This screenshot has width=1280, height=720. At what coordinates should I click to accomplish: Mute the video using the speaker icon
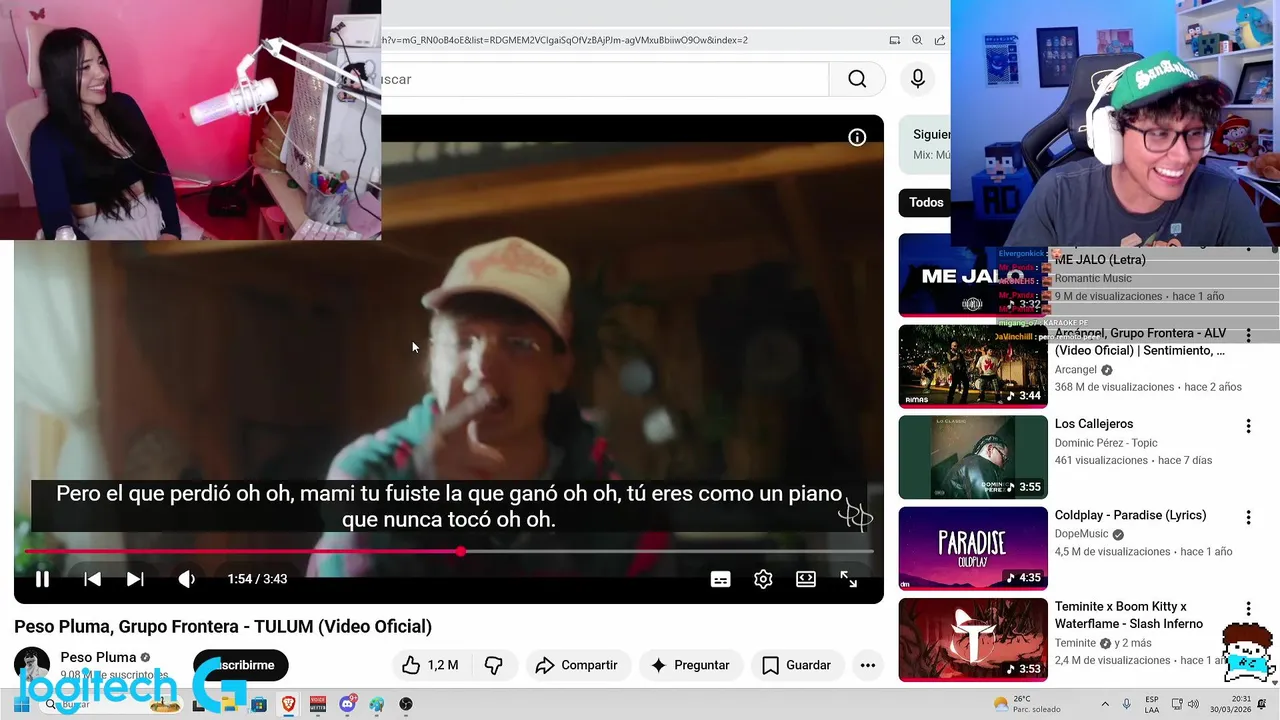[186, 579]
